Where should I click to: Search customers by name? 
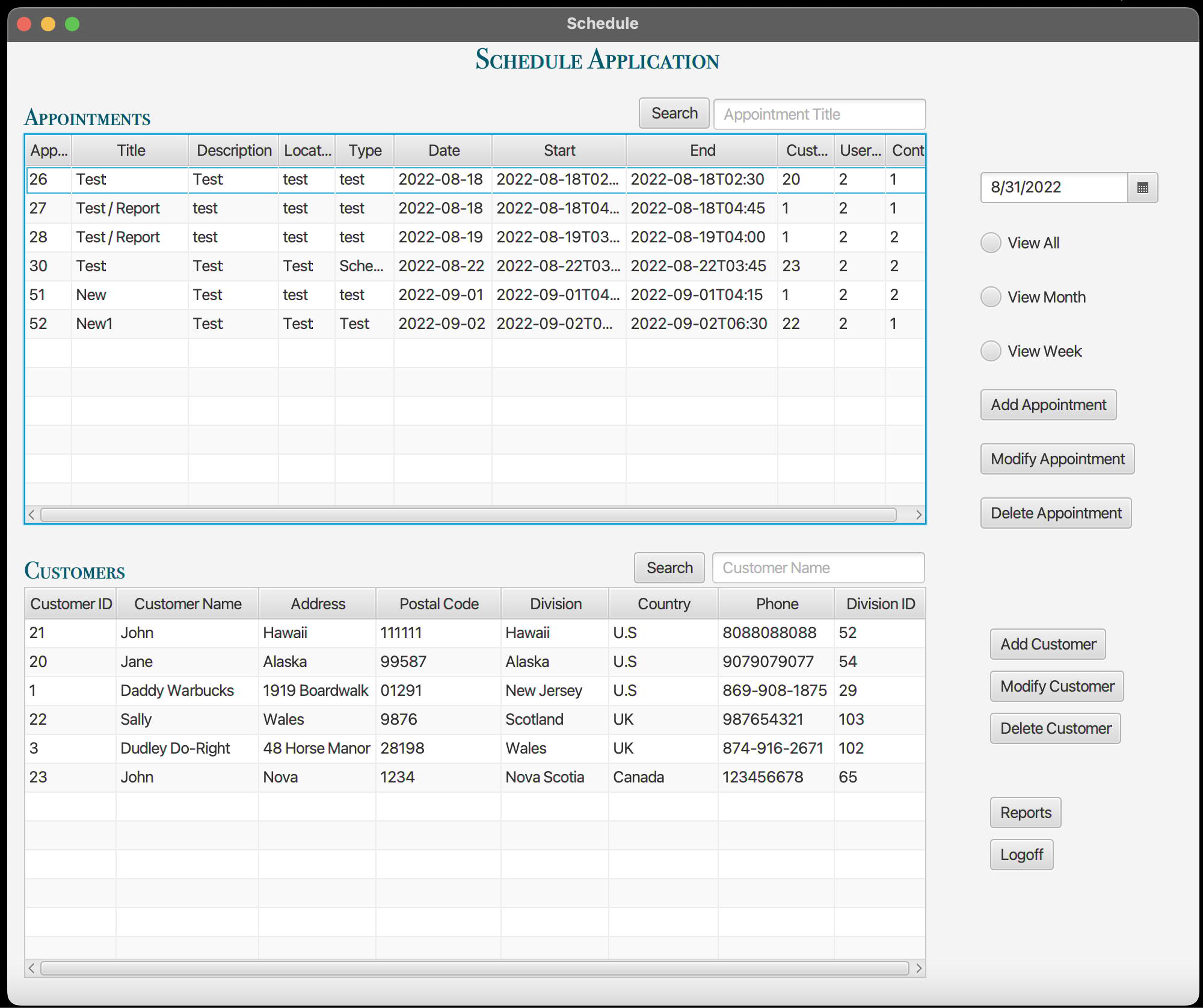[669, 567]
